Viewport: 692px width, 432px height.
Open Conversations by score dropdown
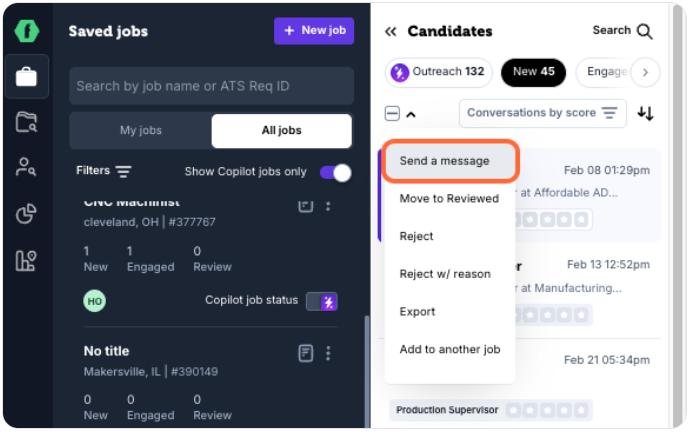coord(542,113)
